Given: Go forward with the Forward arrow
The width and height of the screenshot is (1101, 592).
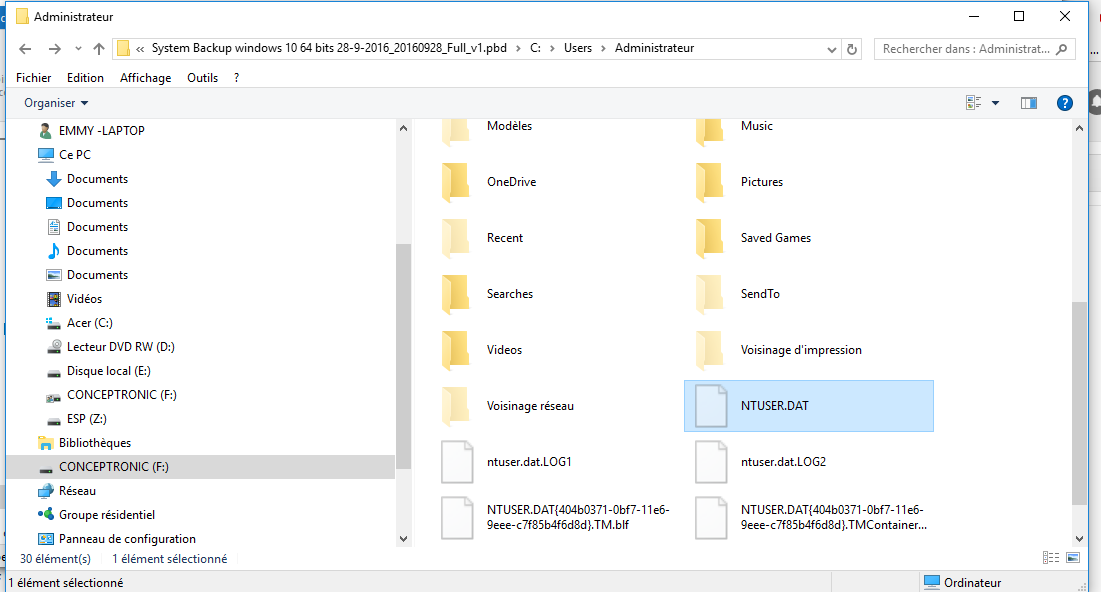Looking at the screenshot, I should [x=54, y=48].
